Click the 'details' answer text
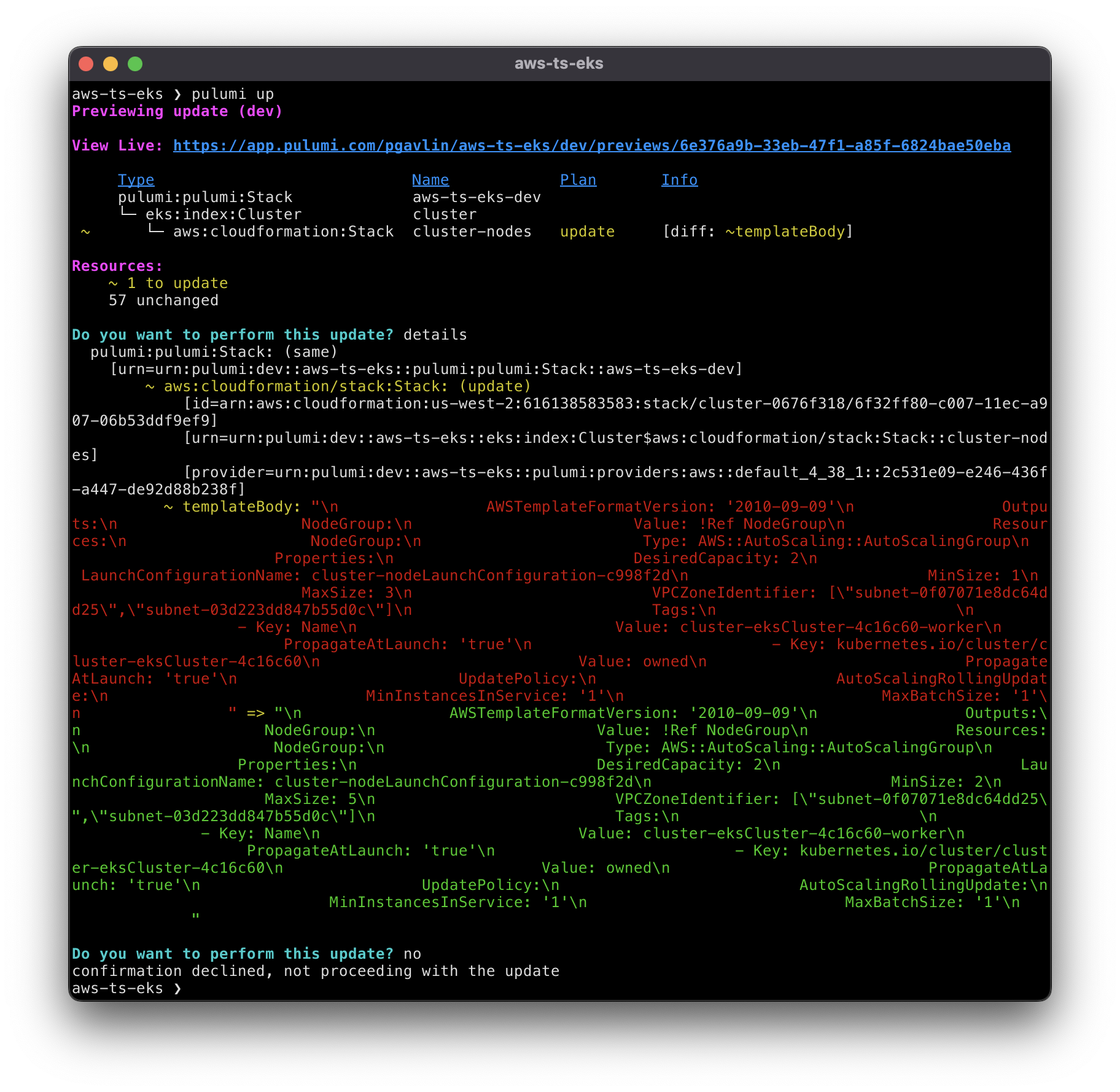1120x1092 pixels. coord(435,335)
